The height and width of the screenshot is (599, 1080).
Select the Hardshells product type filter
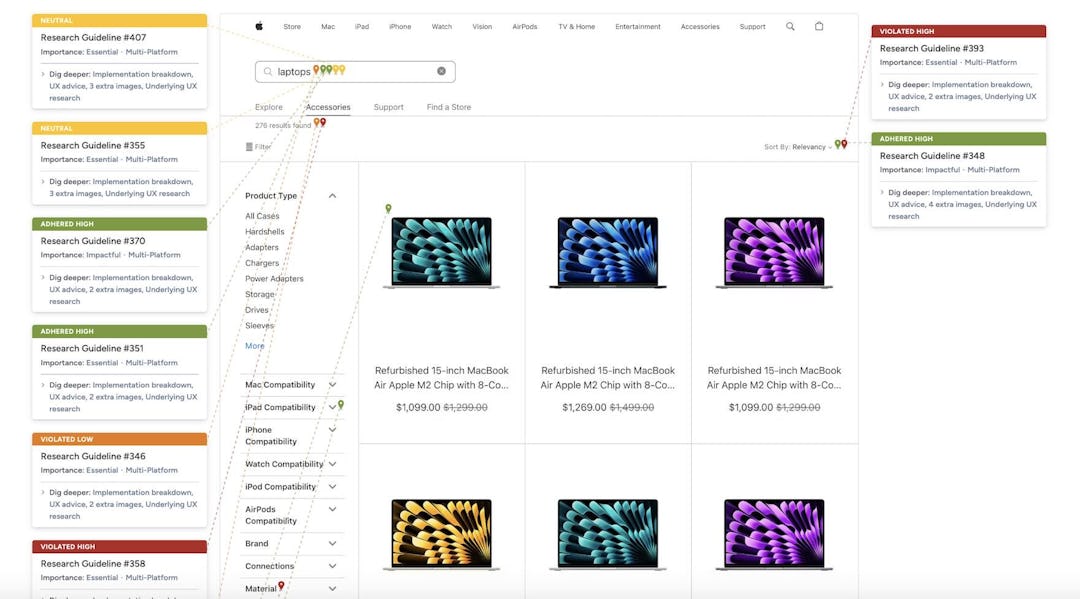(263, 232)
